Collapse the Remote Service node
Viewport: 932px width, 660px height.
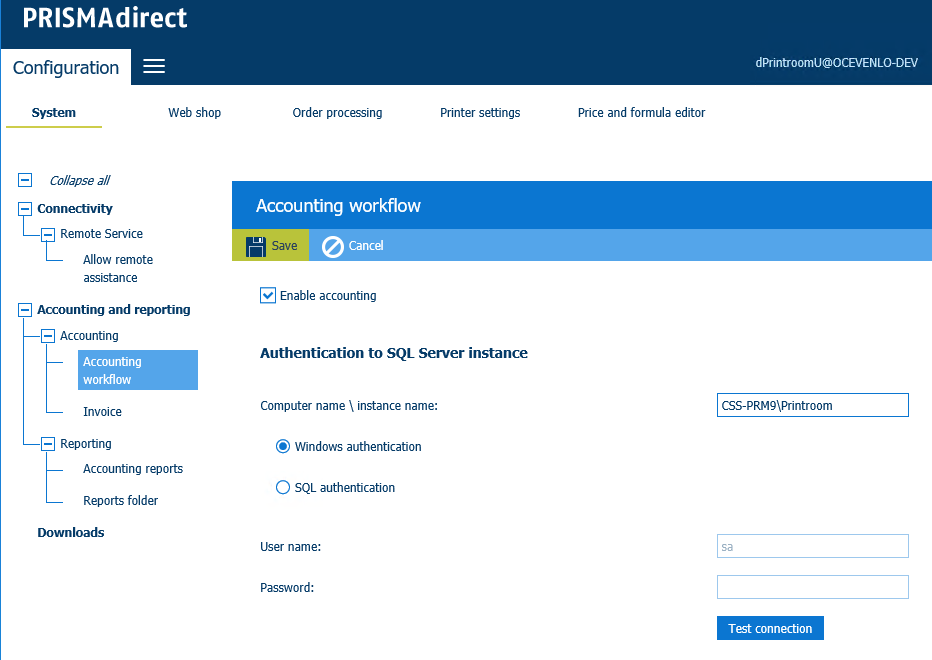point(48,234)
